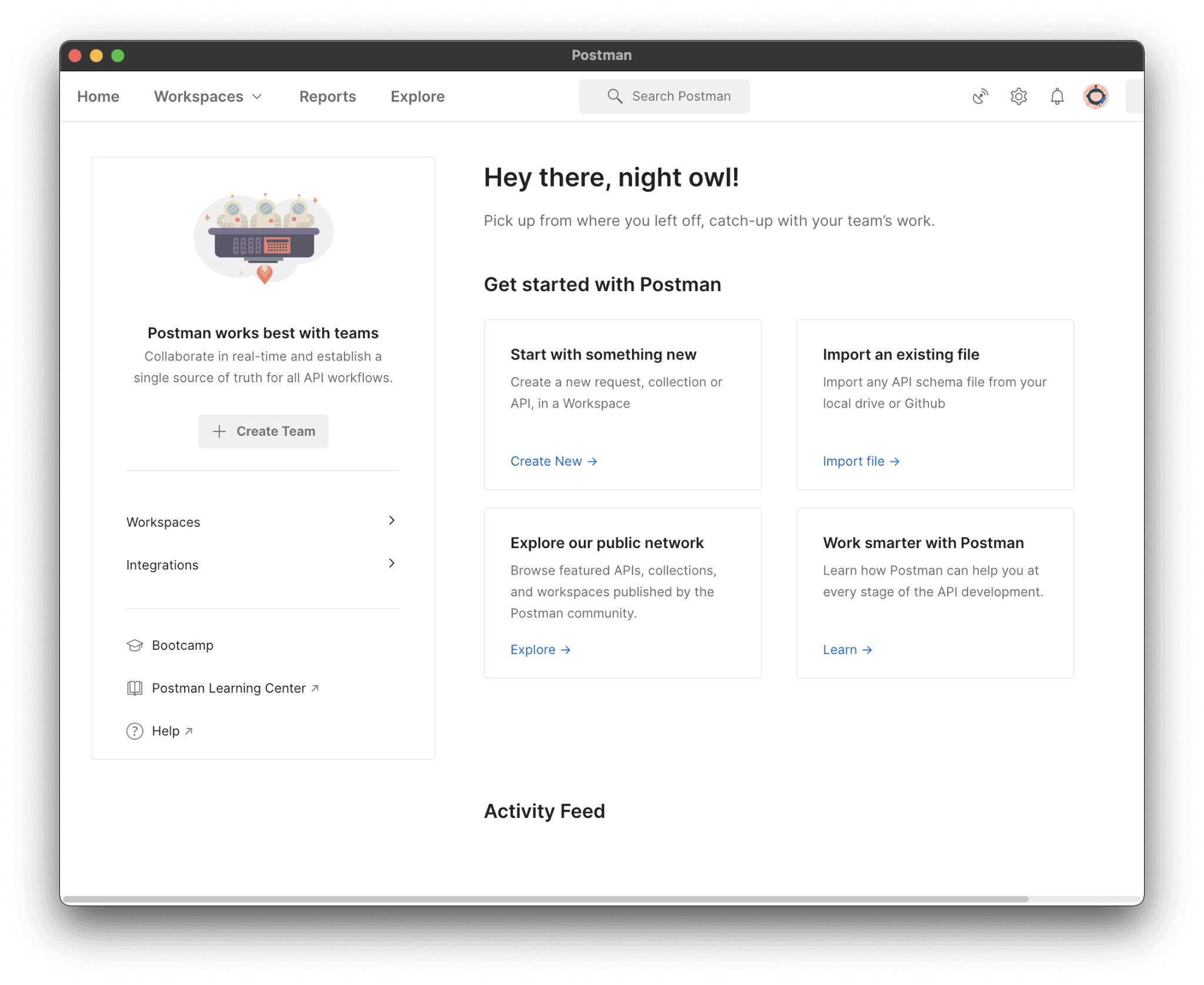The width and height of the screenshot is (1204, 985).
Task: Click the arrow beside Explore link in card
Action: 566,650
